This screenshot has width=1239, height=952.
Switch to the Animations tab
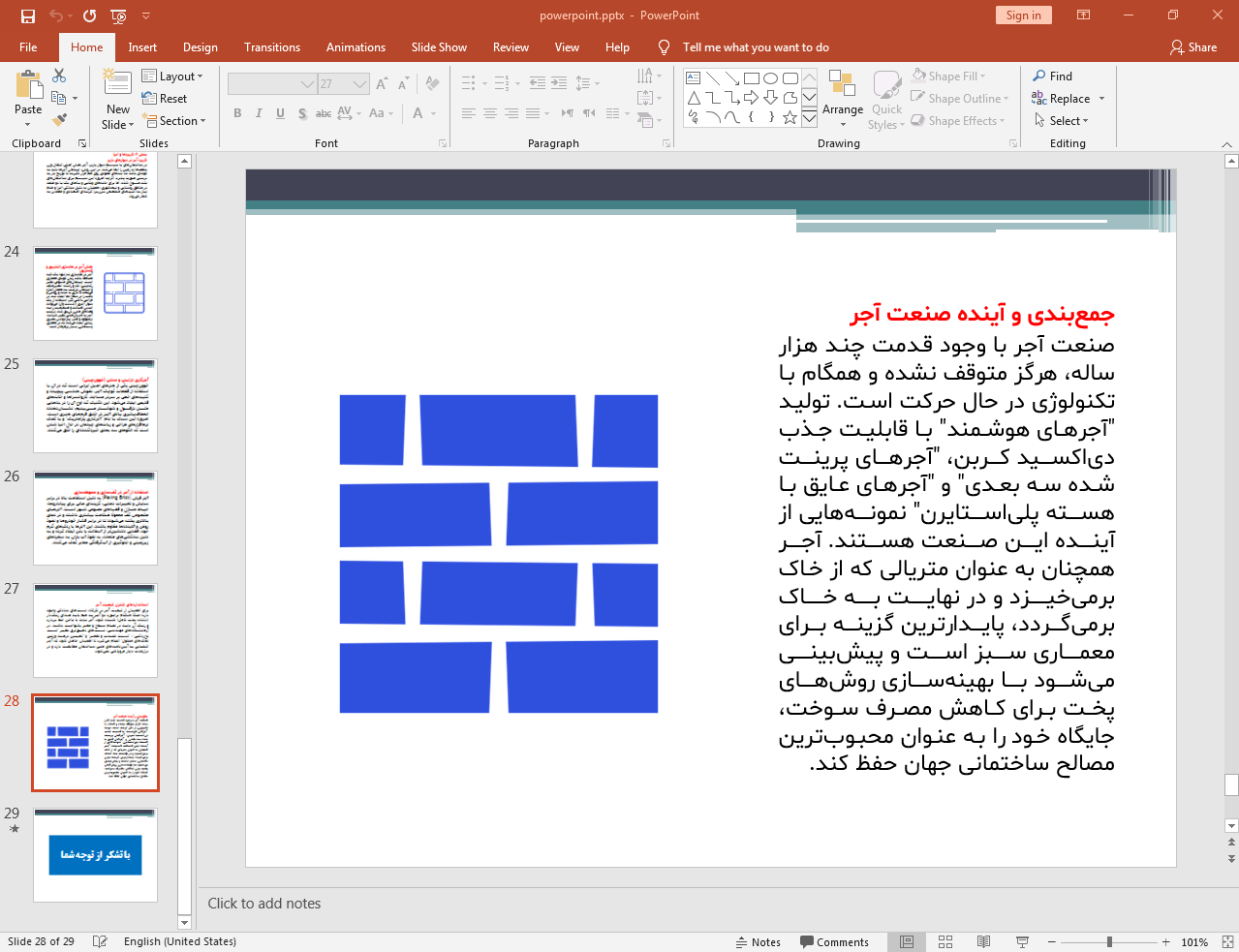[x=356, y=46]
